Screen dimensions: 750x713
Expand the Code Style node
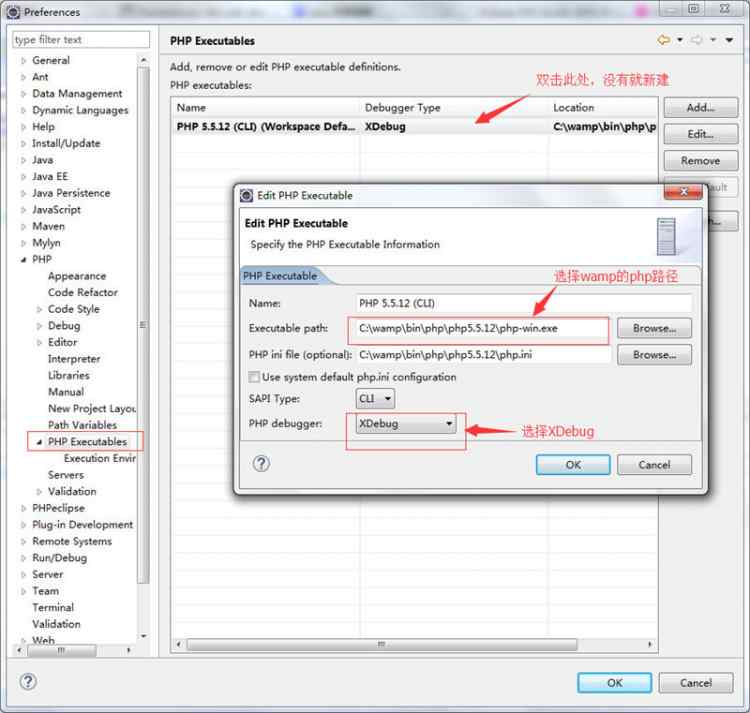click(x=39, y=309)
